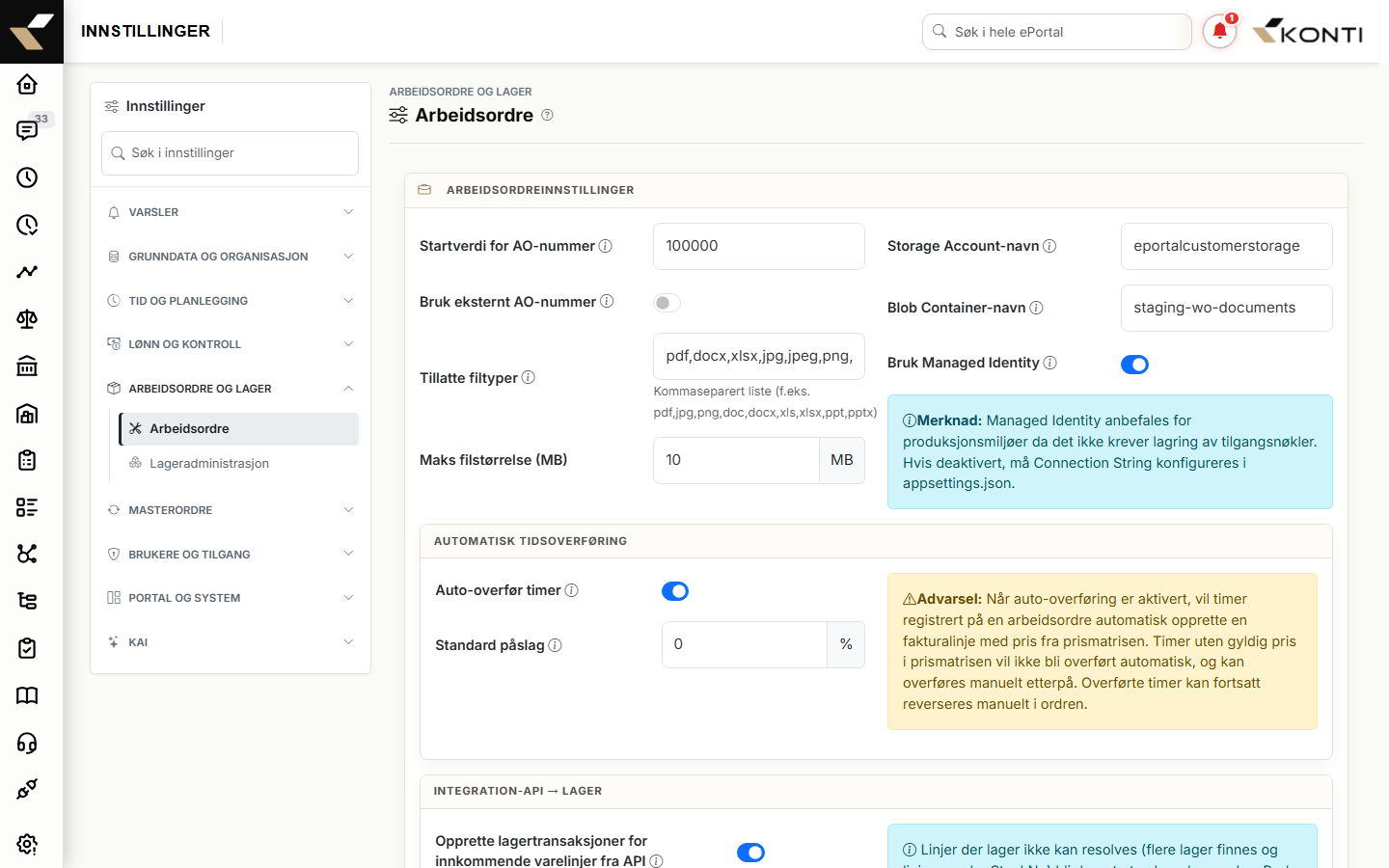The height and width of the screenshot is (868, 1389).
Task: Open the clipboard list sidebar icon
Action: tap(27, 460)
